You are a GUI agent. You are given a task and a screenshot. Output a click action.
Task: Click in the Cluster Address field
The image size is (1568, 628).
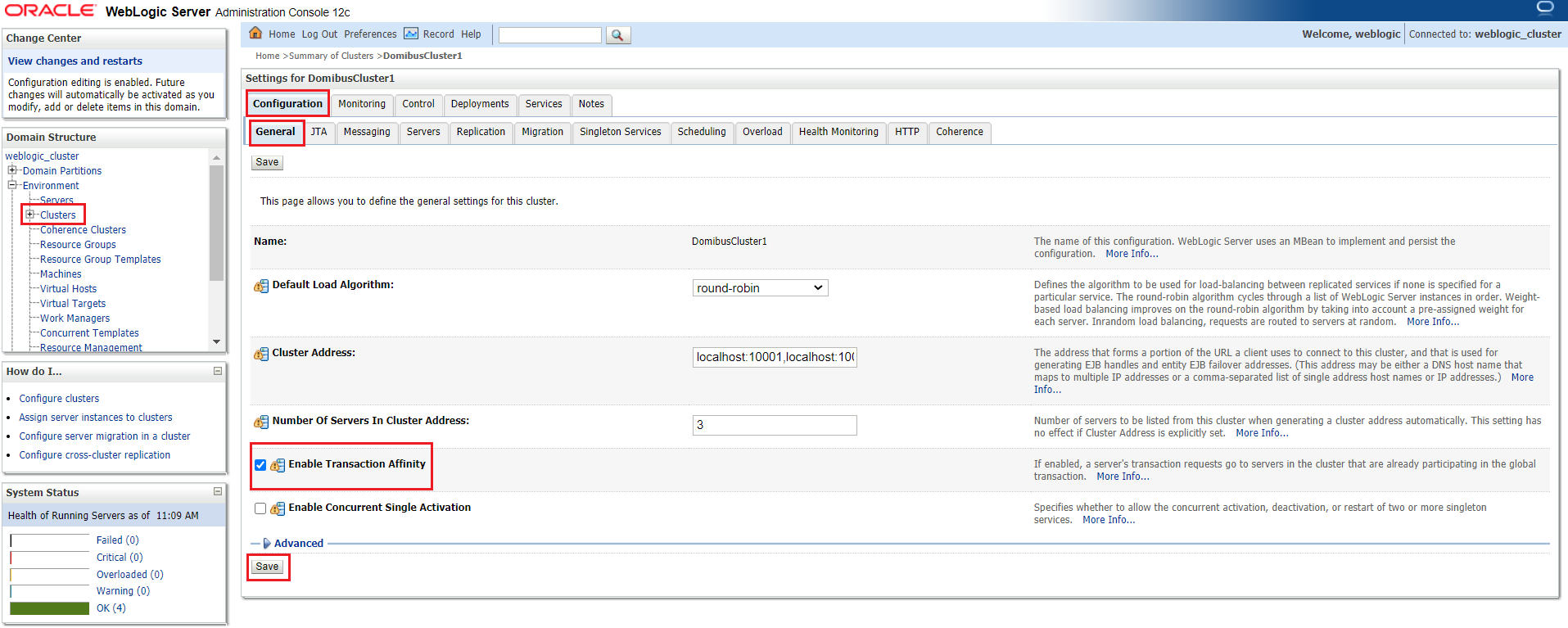775,357
